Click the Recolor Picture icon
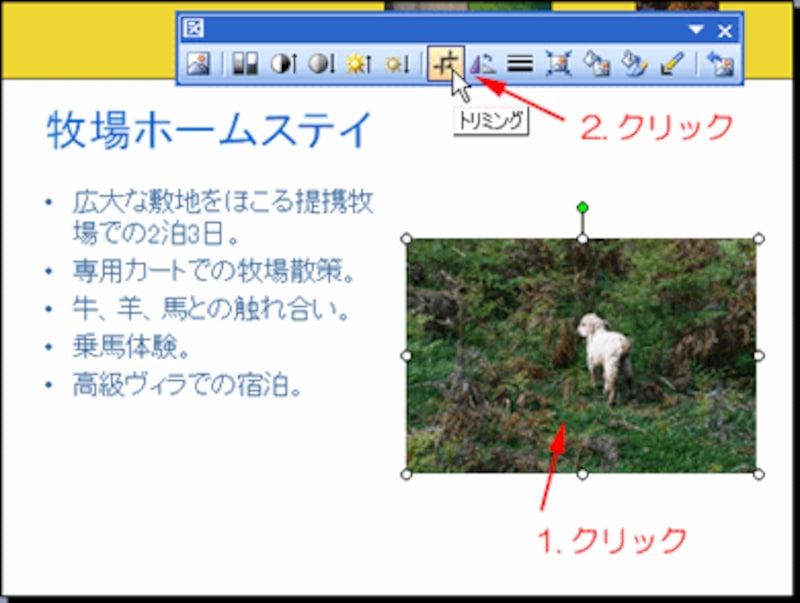The width and height of the screenshot is (800, 603). point(596,64)
